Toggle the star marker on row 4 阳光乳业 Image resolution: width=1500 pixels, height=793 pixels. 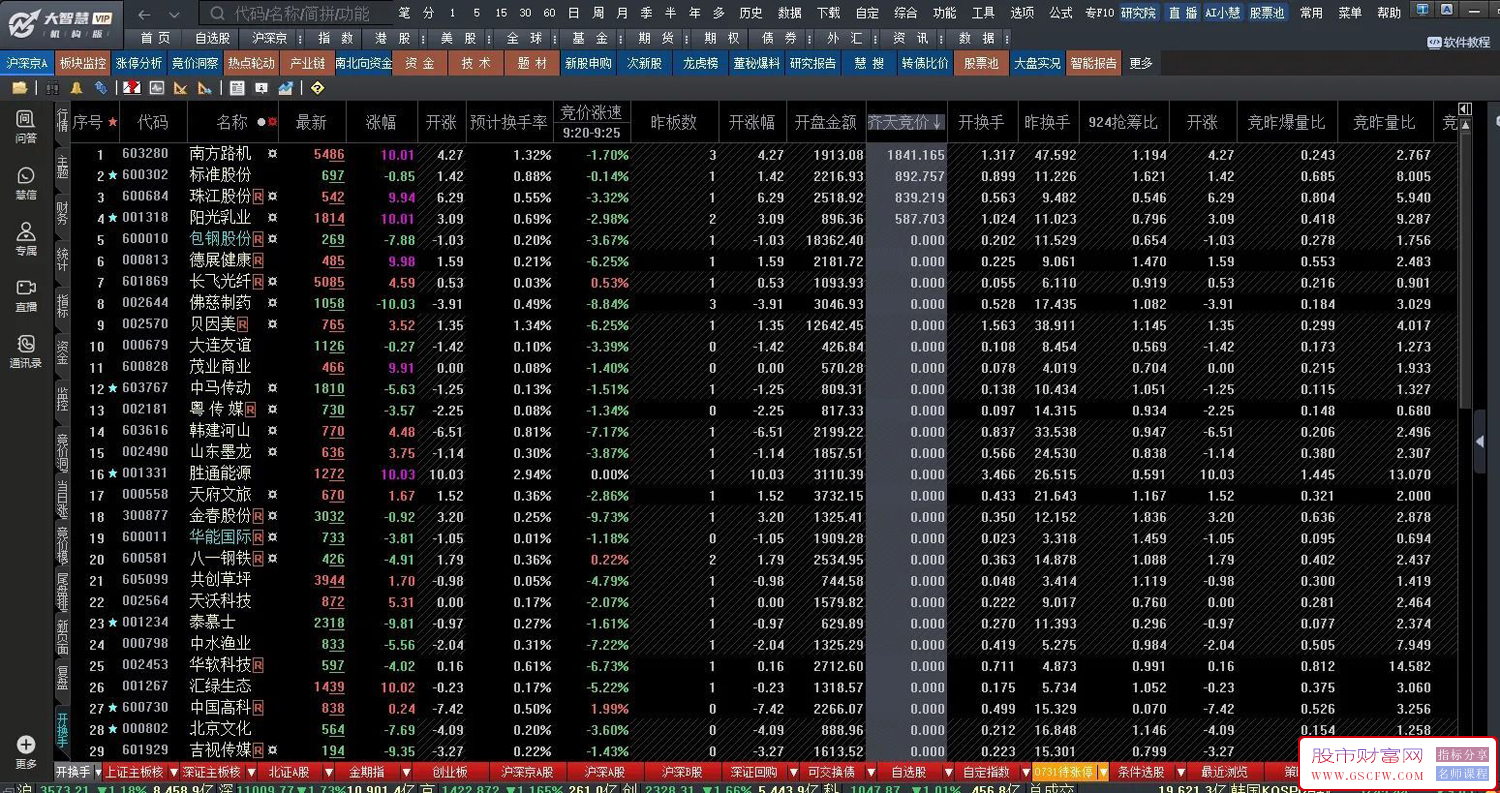click(113, 218)
